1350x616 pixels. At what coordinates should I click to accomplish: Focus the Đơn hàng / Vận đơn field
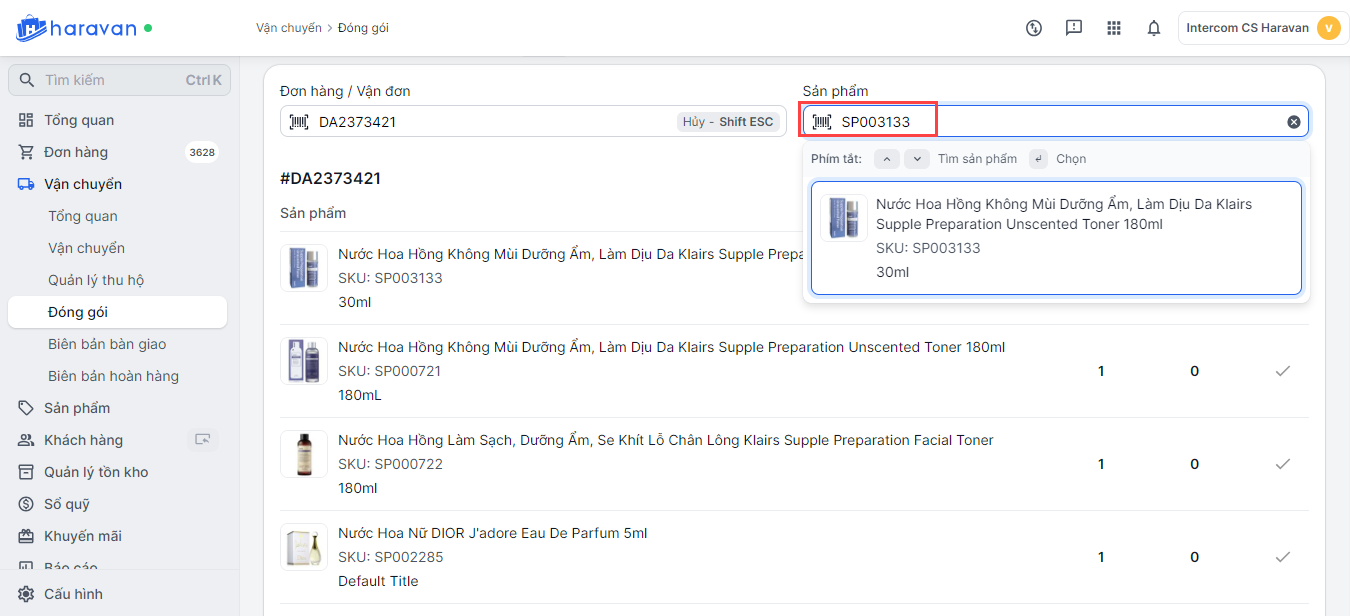[533, 121]
